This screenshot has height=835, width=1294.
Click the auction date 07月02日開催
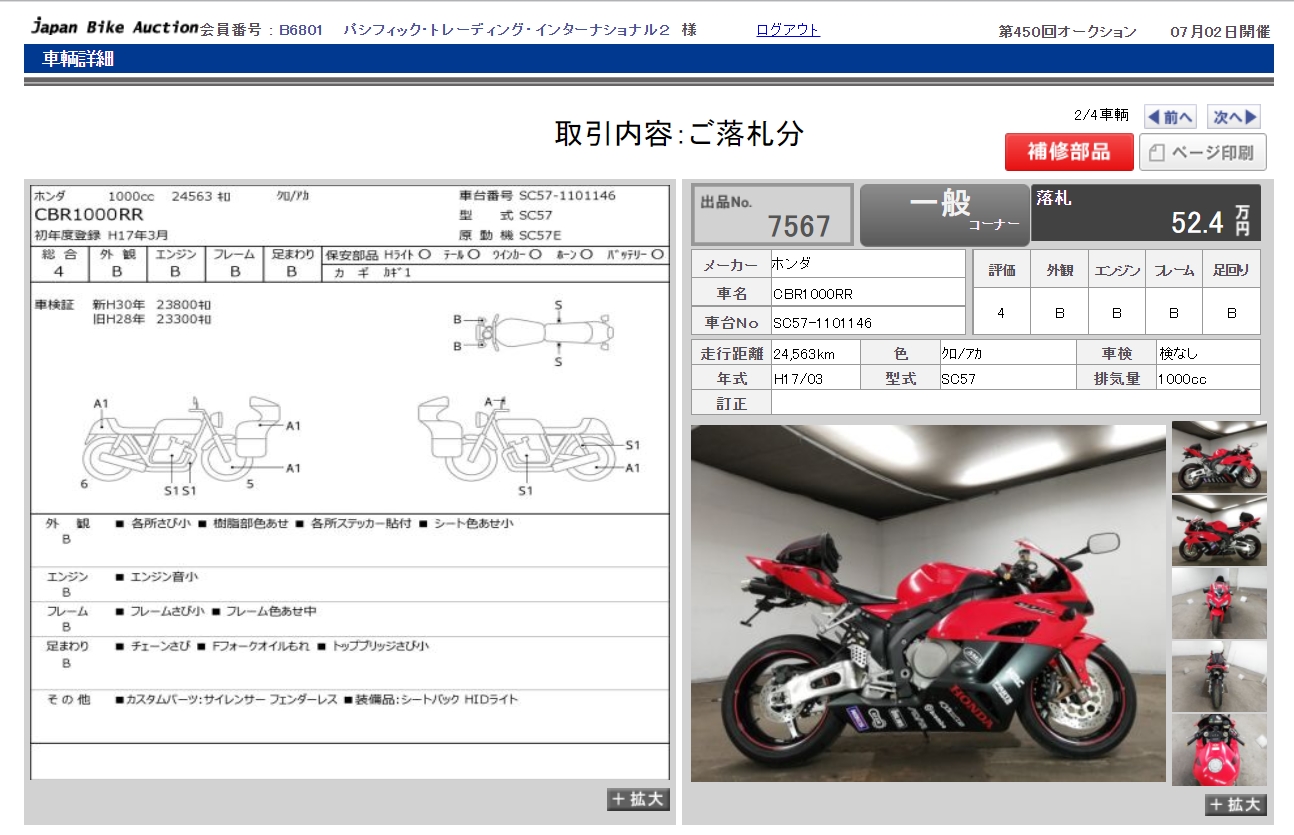(x=1220, y=31)
